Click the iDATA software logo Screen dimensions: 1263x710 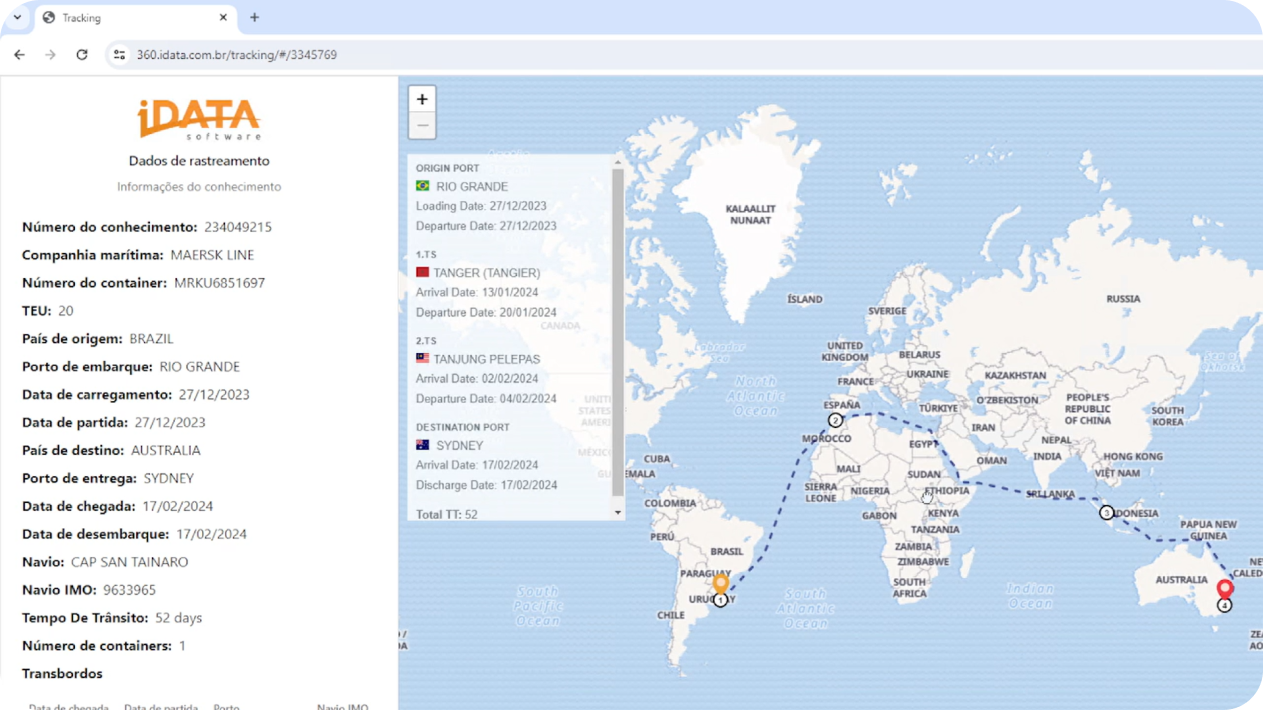(199, 120)
